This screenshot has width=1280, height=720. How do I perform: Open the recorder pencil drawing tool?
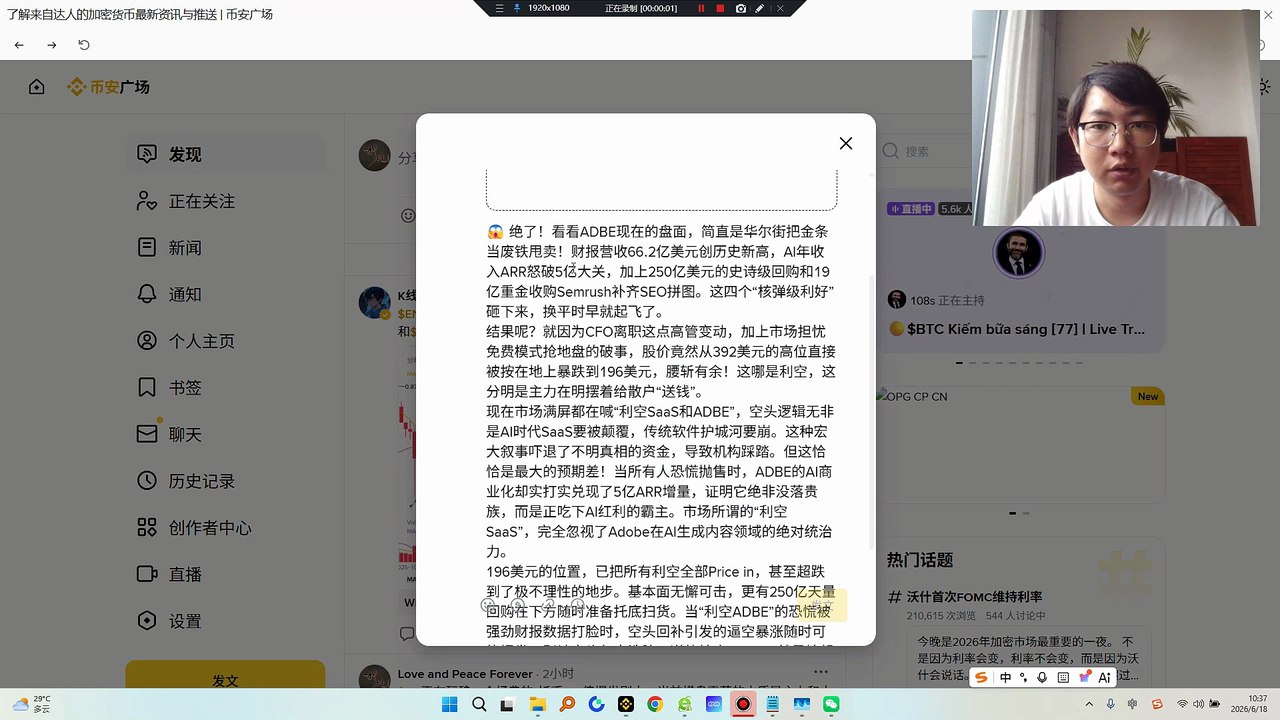click(x=760, y=8)
